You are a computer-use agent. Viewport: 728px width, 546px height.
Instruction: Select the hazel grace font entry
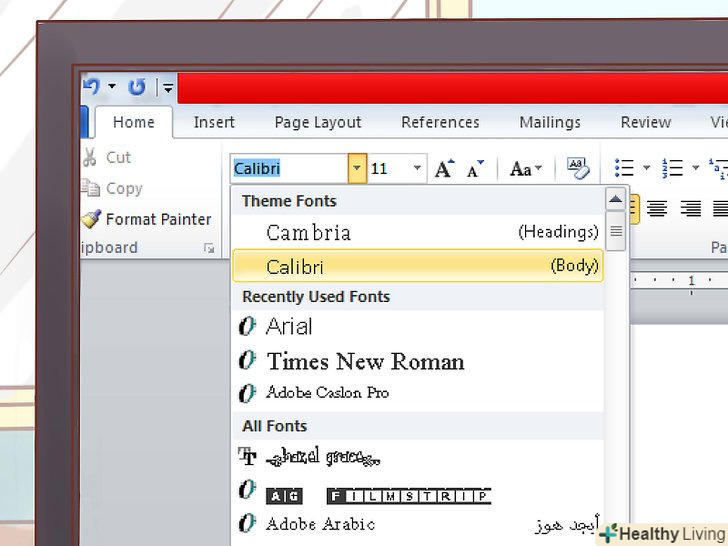[x=418, y=457]
